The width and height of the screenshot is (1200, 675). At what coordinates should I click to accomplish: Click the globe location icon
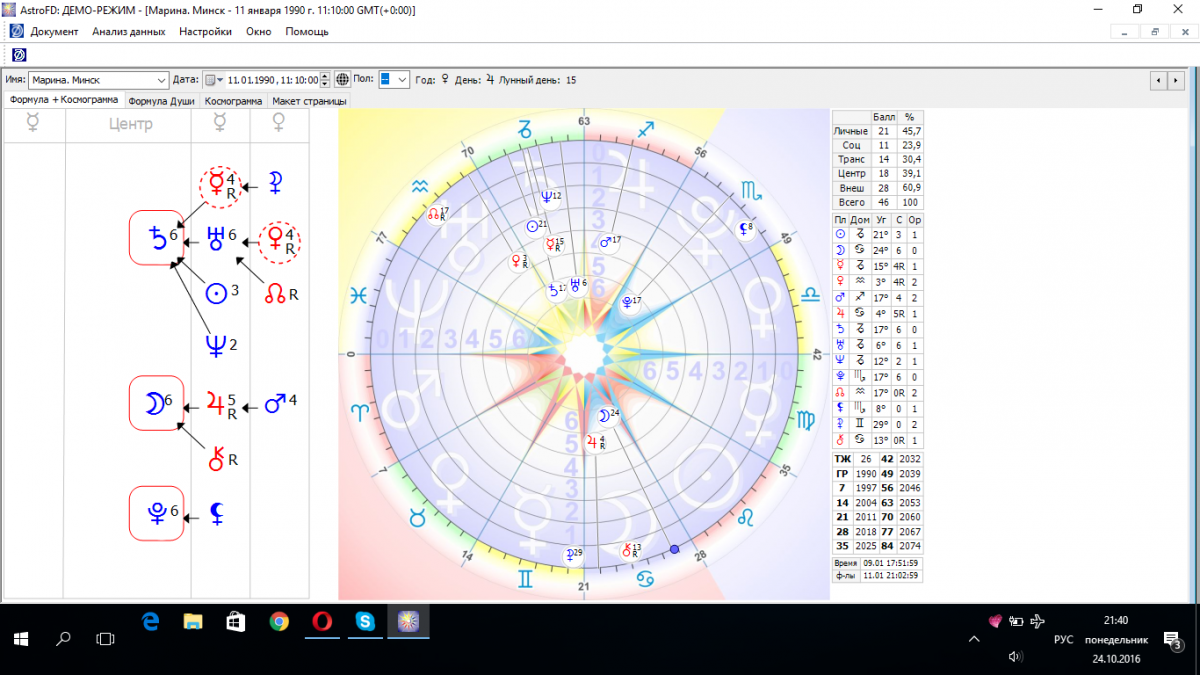click(x=342, y=80)
